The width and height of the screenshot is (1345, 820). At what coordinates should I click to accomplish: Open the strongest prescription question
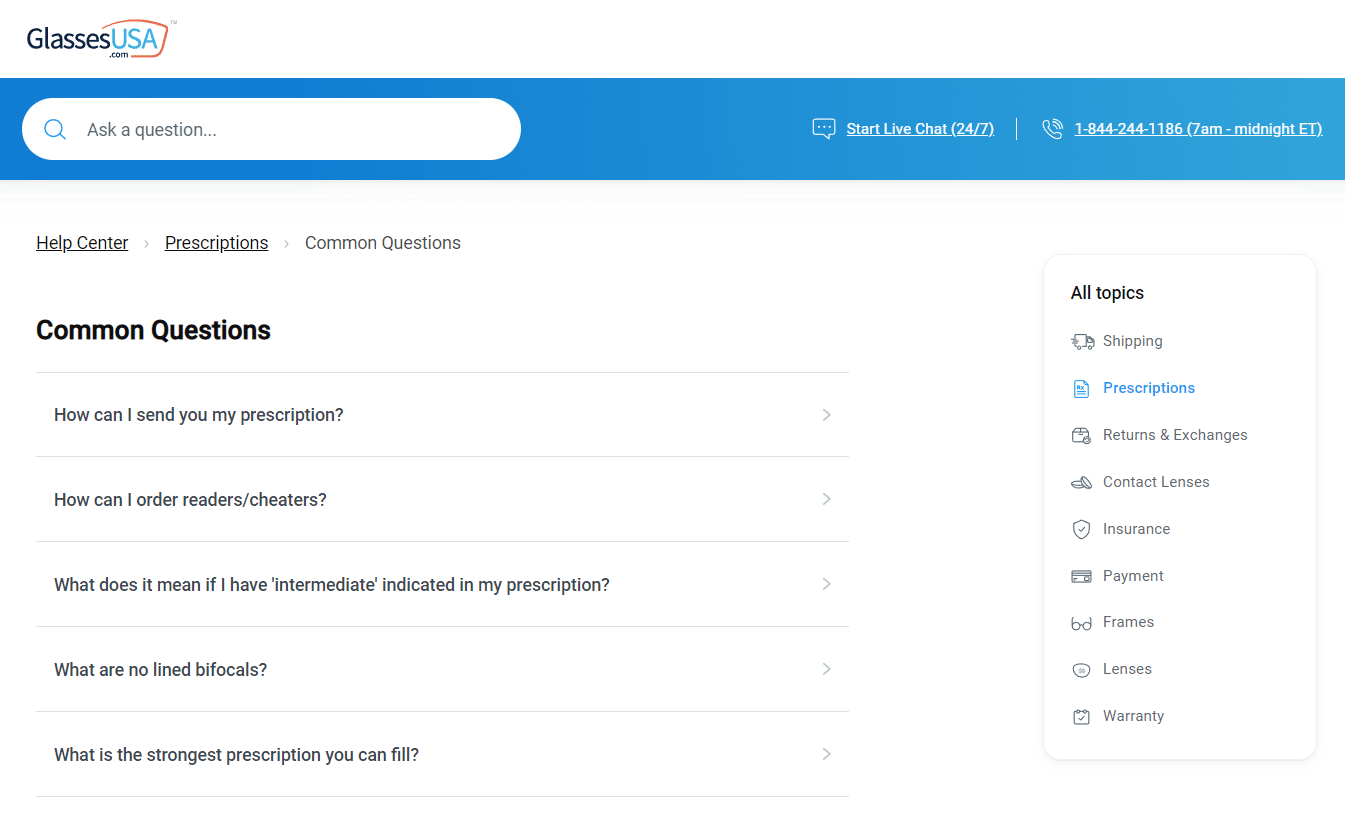coord(237,755)
